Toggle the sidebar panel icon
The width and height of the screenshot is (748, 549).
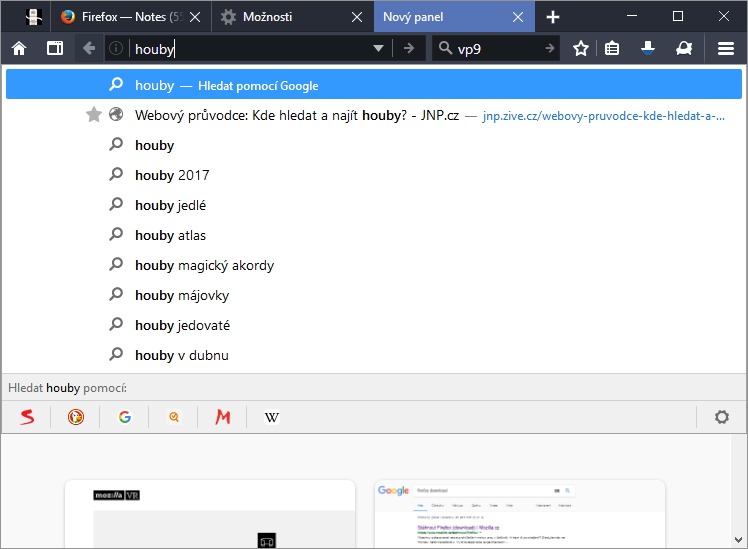(55, 48)
